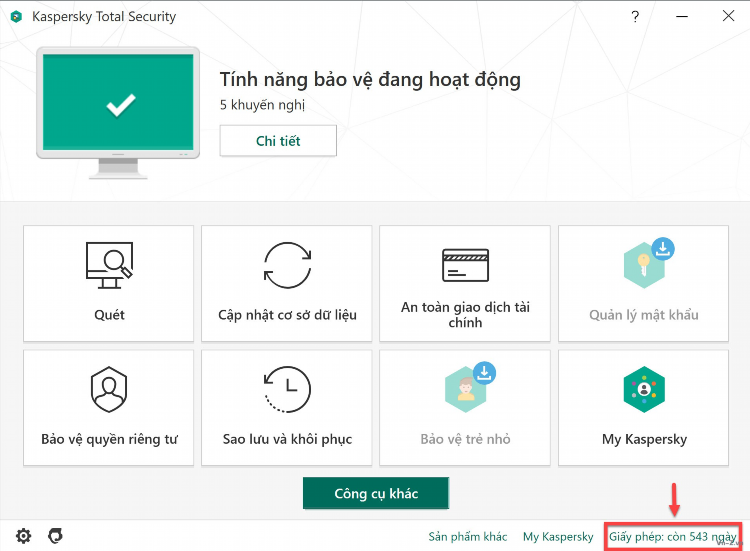
Task: Close the Kaspersky Total Security window
Action: [x=728, y=16]
